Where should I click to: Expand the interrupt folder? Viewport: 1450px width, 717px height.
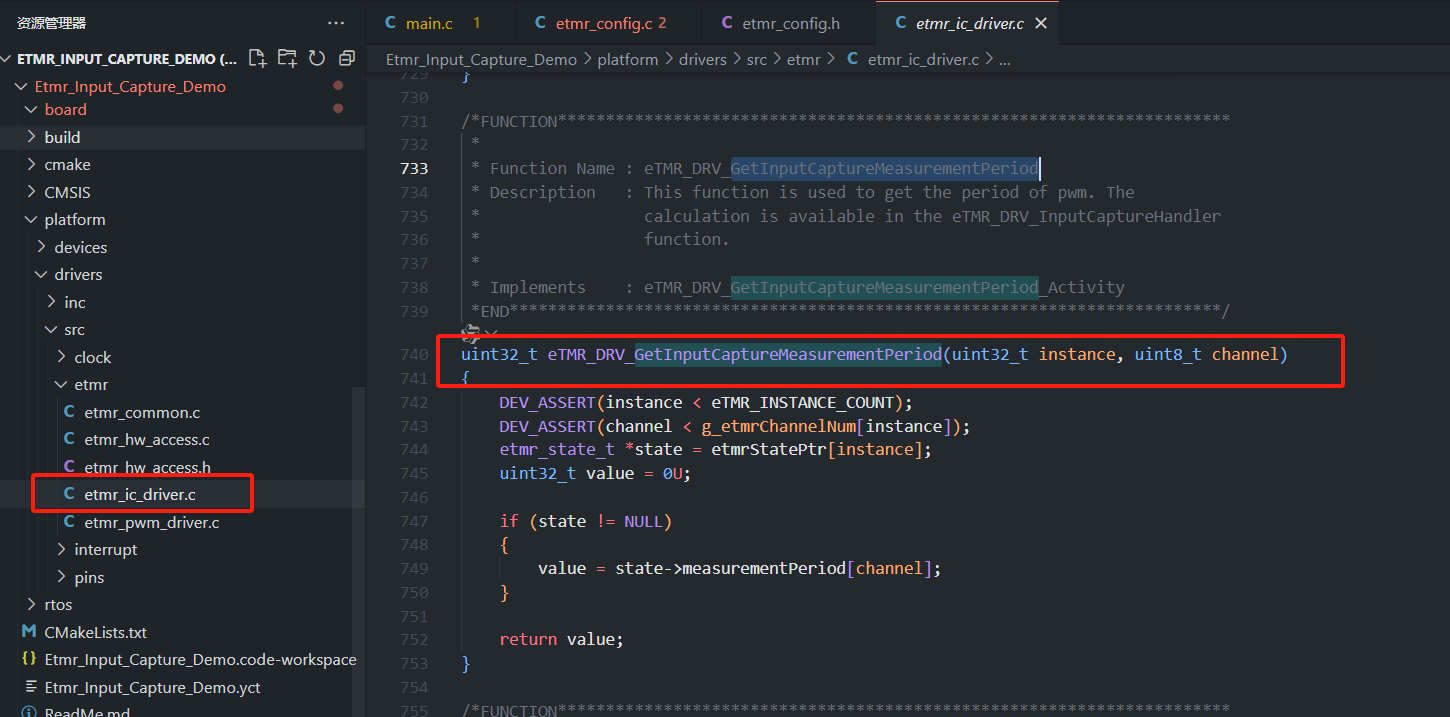click(62, 549)
